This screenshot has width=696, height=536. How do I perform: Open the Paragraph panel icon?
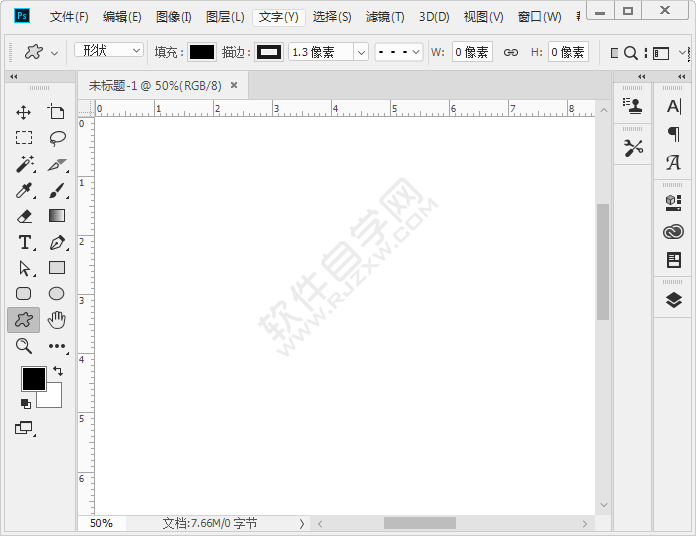pos(673,134)
